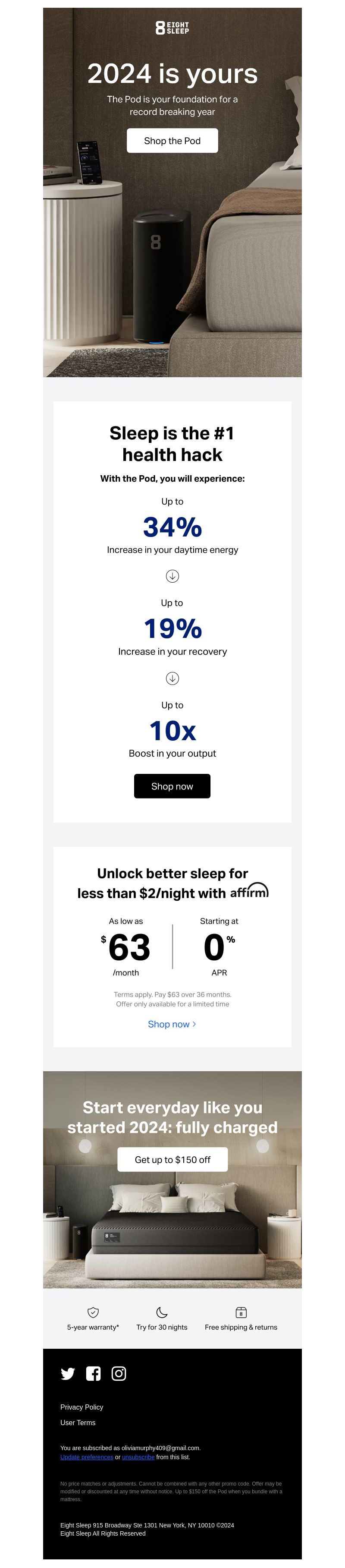Click the bedroom image with Pod mattress
Image resolution: width=345 pixels, height=1568 pixels.
tap(172, 1180)
